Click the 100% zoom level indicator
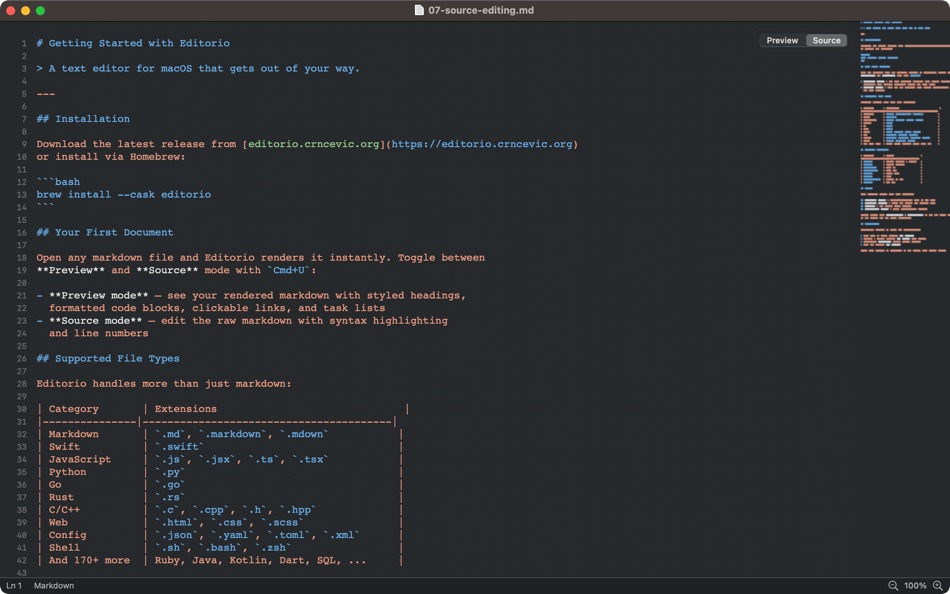This screenshot has height=594, width=950. tap(915, 586)
